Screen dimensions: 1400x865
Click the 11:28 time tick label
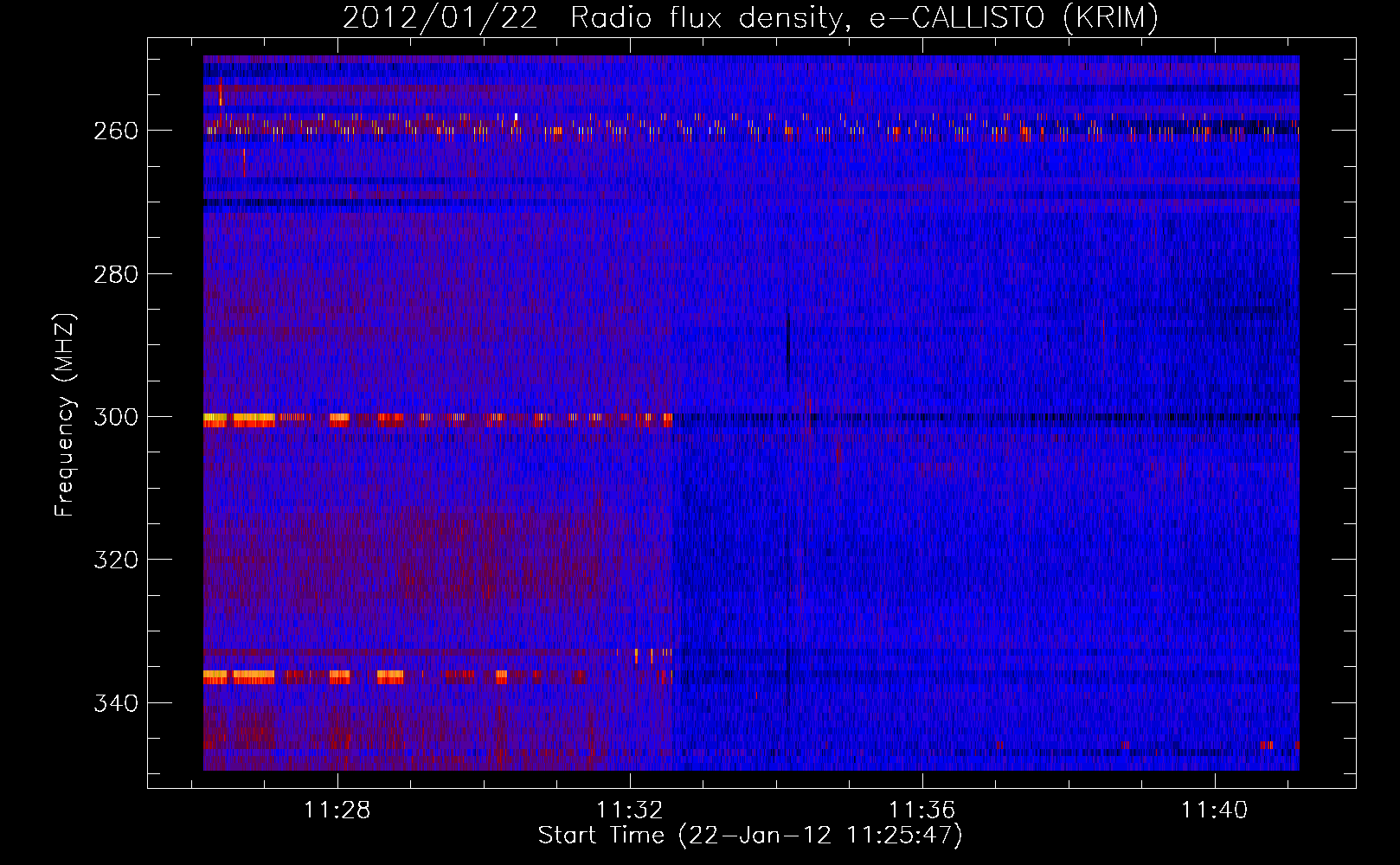pyautogui.click(x=337, y=810)
